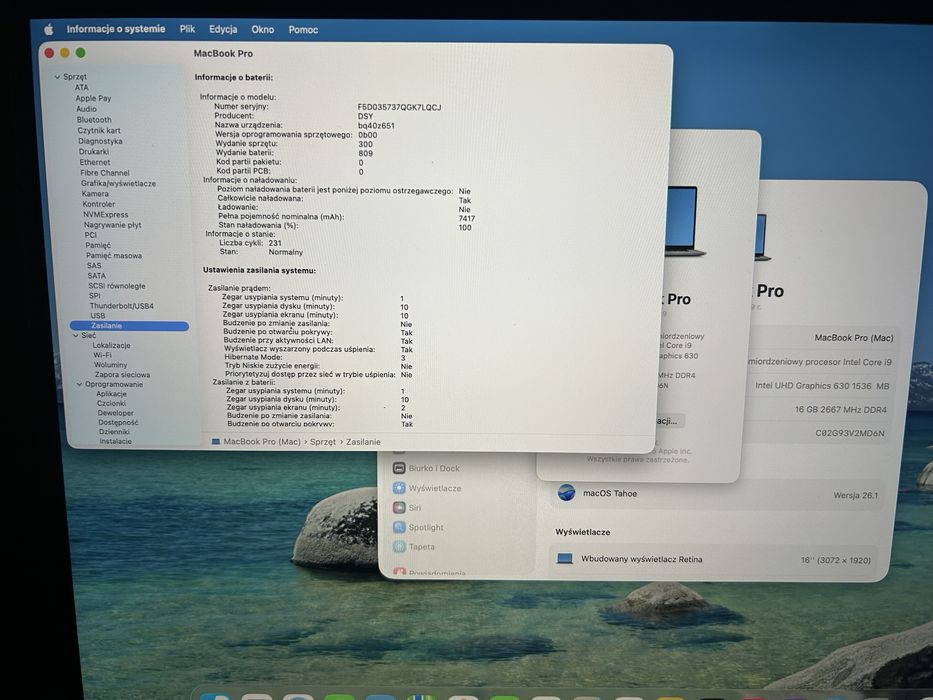
Task: Select the highlighted Zasilanie item
Action: click(x=129, y=326)
